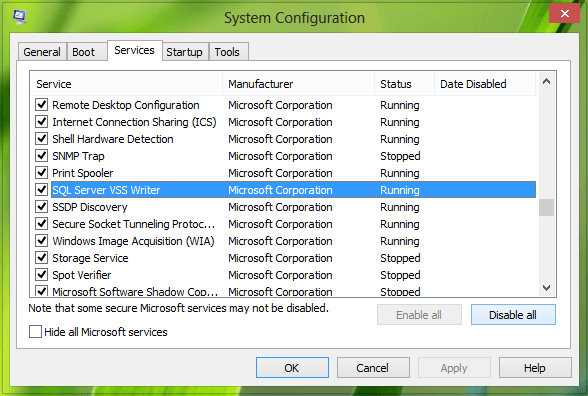Toggle the SNMP Trap service checkbox

click(x=42, y=156)
